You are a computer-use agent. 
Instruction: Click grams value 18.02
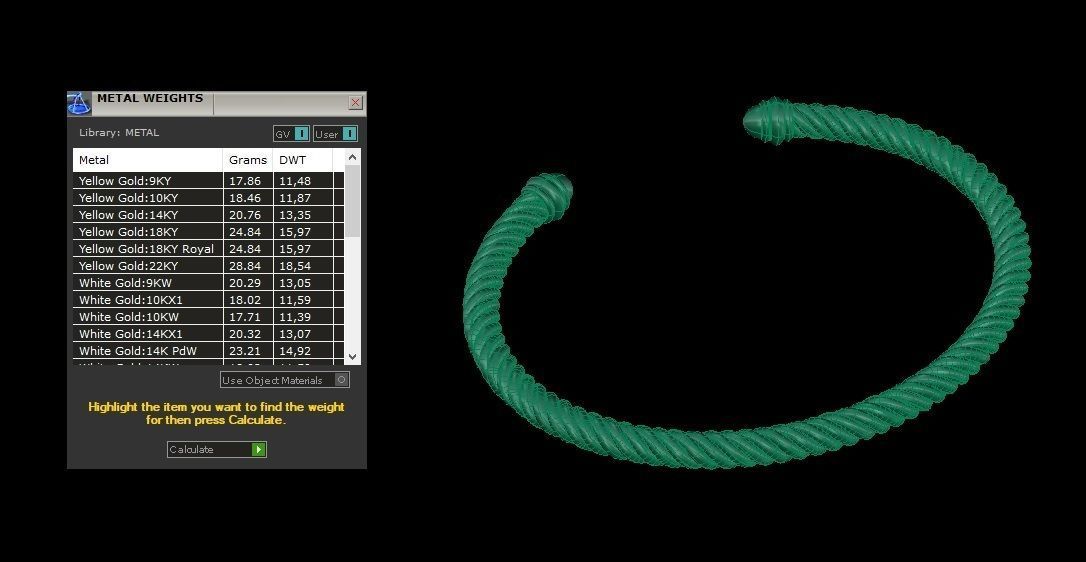[x=244, y=299]
